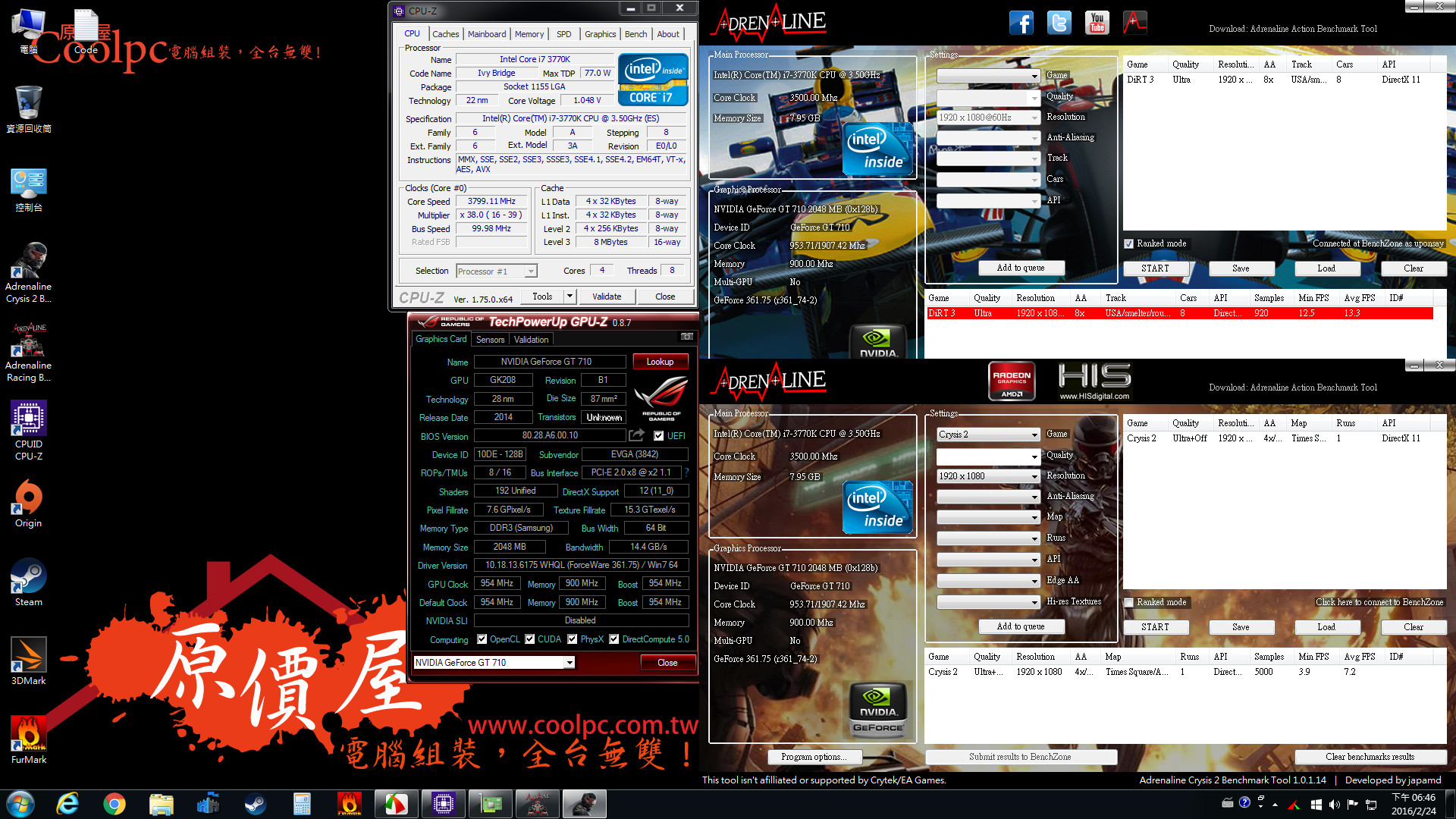The image size is (1456, 819).
Task: Click the Radeon Graphics AMD logo
Action: tap(1012, 381)
